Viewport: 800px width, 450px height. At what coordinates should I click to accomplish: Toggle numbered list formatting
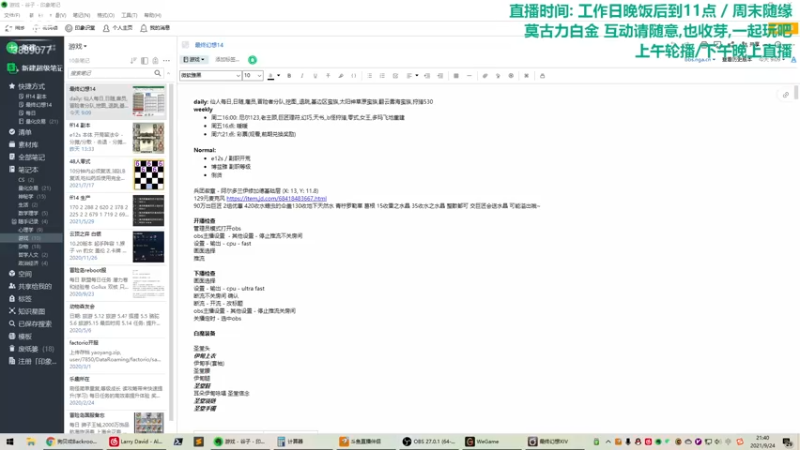(x=382, y=76)
